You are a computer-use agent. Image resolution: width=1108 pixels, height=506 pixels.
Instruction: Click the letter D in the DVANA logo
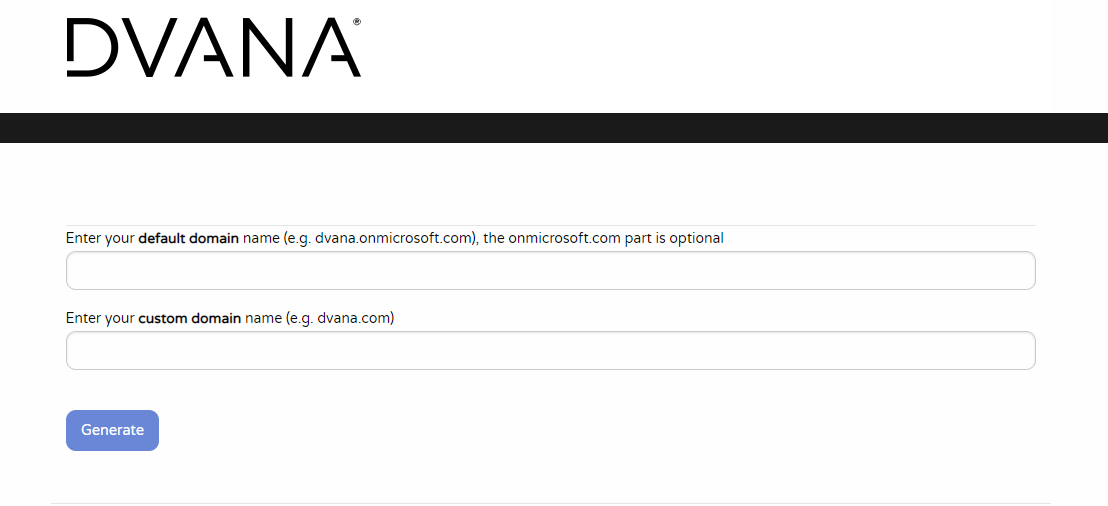pos(92,48)
